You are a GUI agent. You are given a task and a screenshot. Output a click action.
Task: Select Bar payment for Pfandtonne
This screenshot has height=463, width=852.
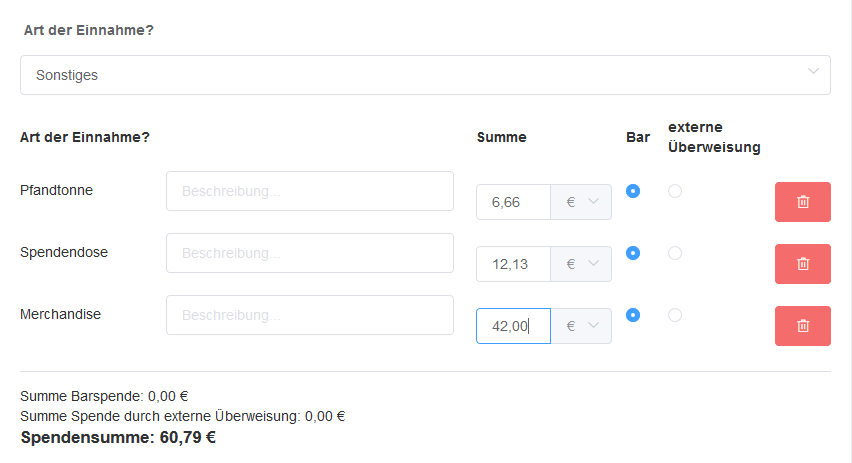click(x=632, y=191)
